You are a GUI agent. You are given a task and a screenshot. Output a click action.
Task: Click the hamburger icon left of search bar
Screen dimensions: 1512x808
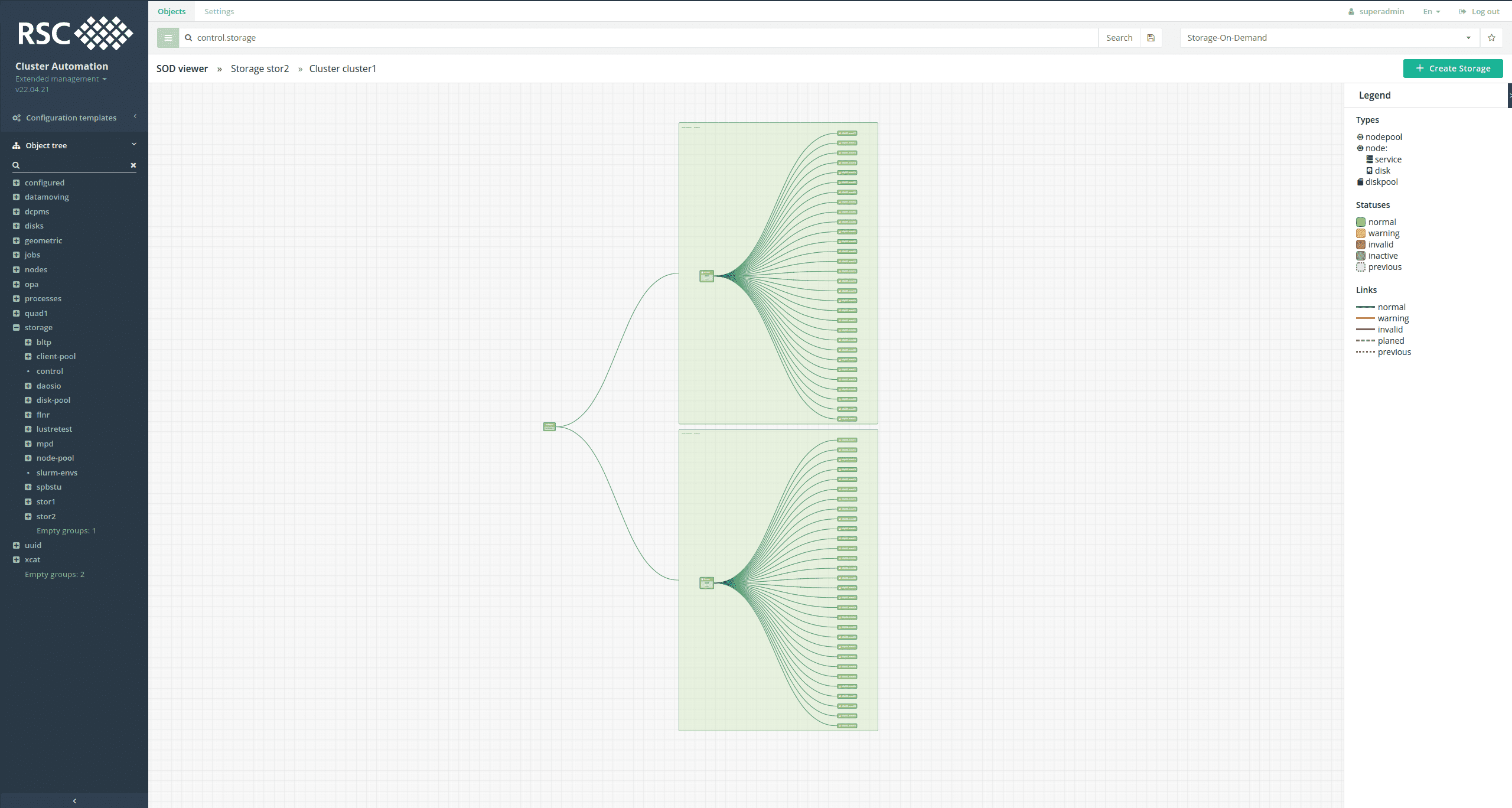point(168,37)
